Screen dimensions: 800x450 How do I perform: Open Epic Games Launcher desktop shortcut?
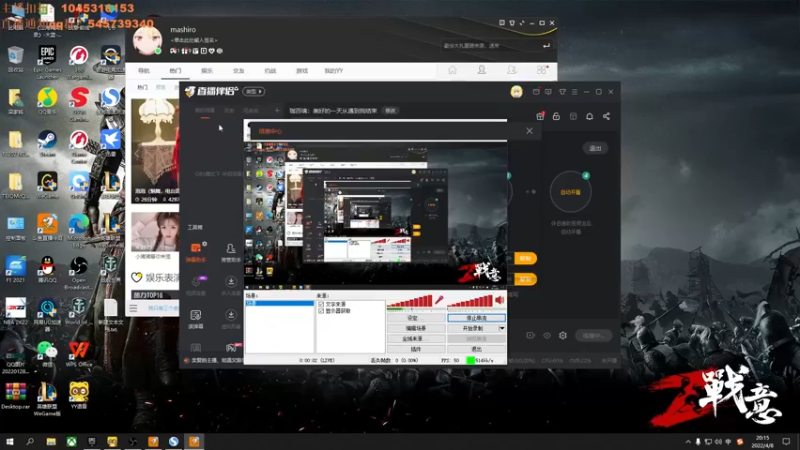47,61
